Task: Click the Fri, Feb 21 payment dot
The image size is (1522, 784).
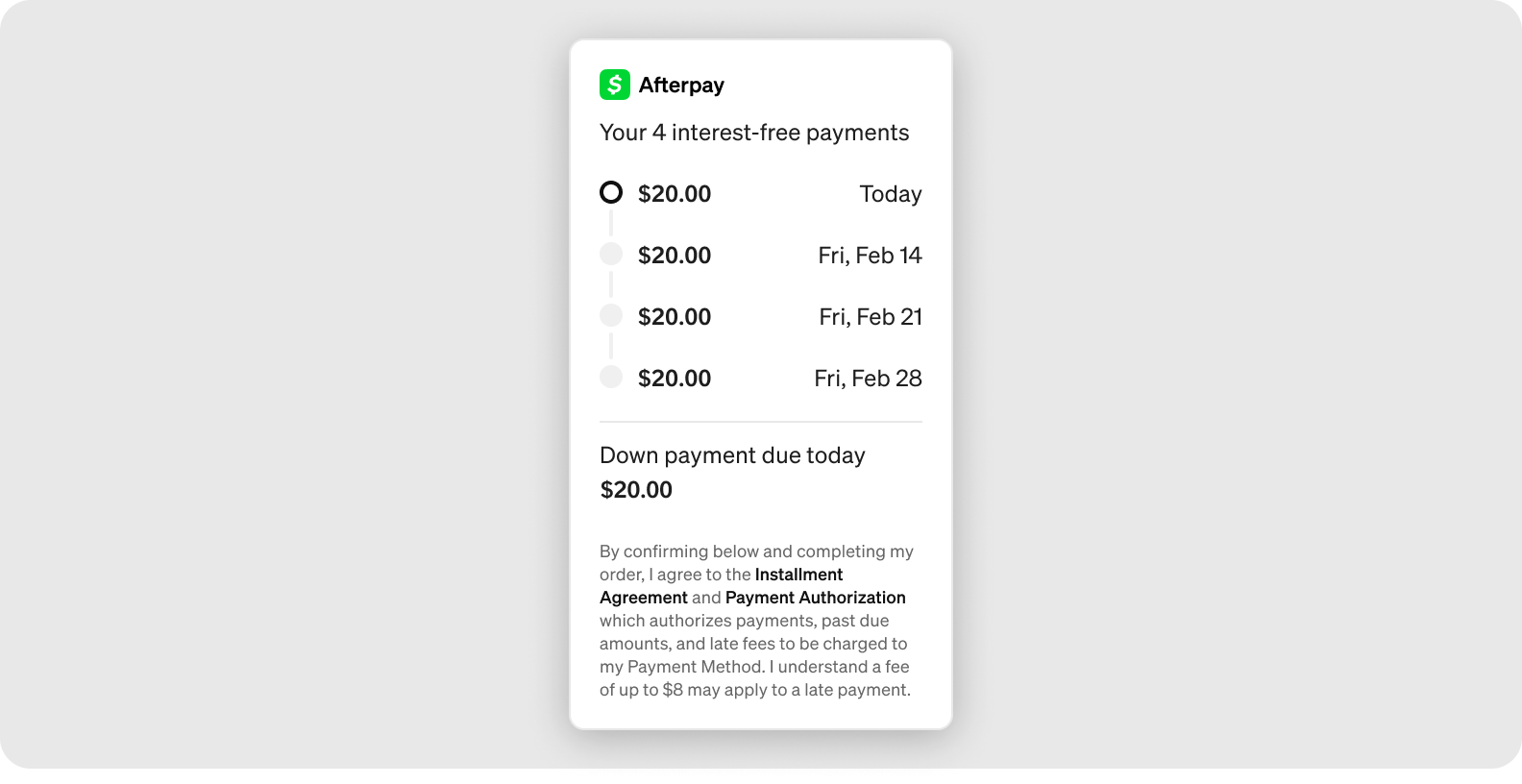Action: tap(612, 315)
